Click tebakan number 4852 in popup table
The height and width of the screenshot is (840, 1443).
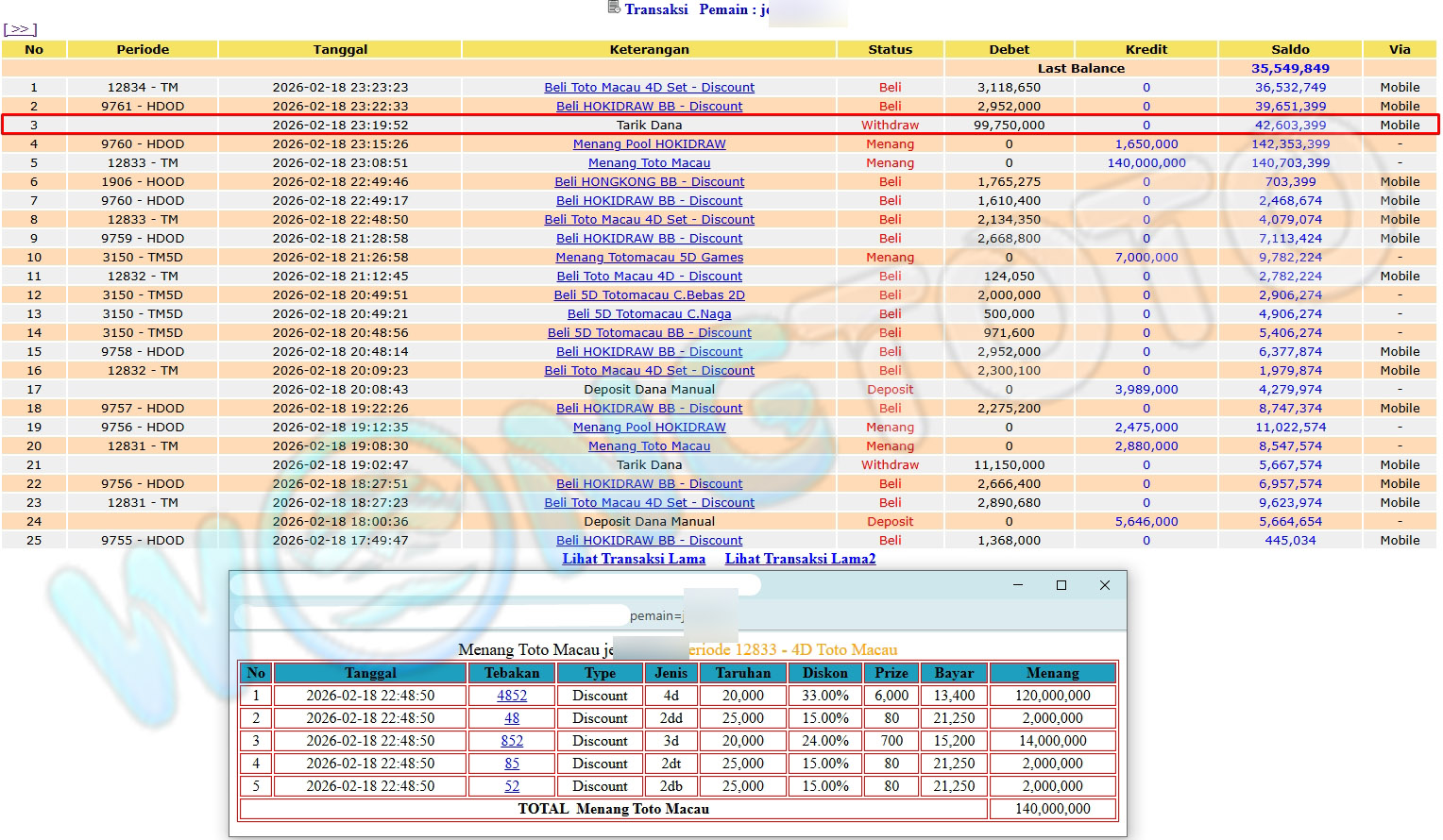pos(512,696)
